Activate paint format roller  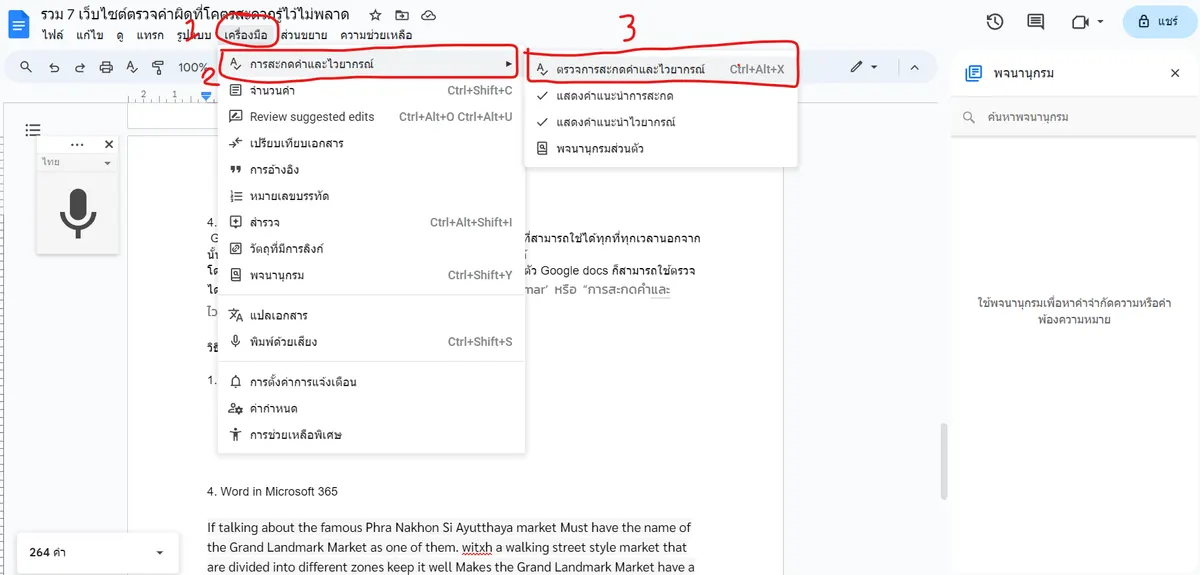pos(157,67)
